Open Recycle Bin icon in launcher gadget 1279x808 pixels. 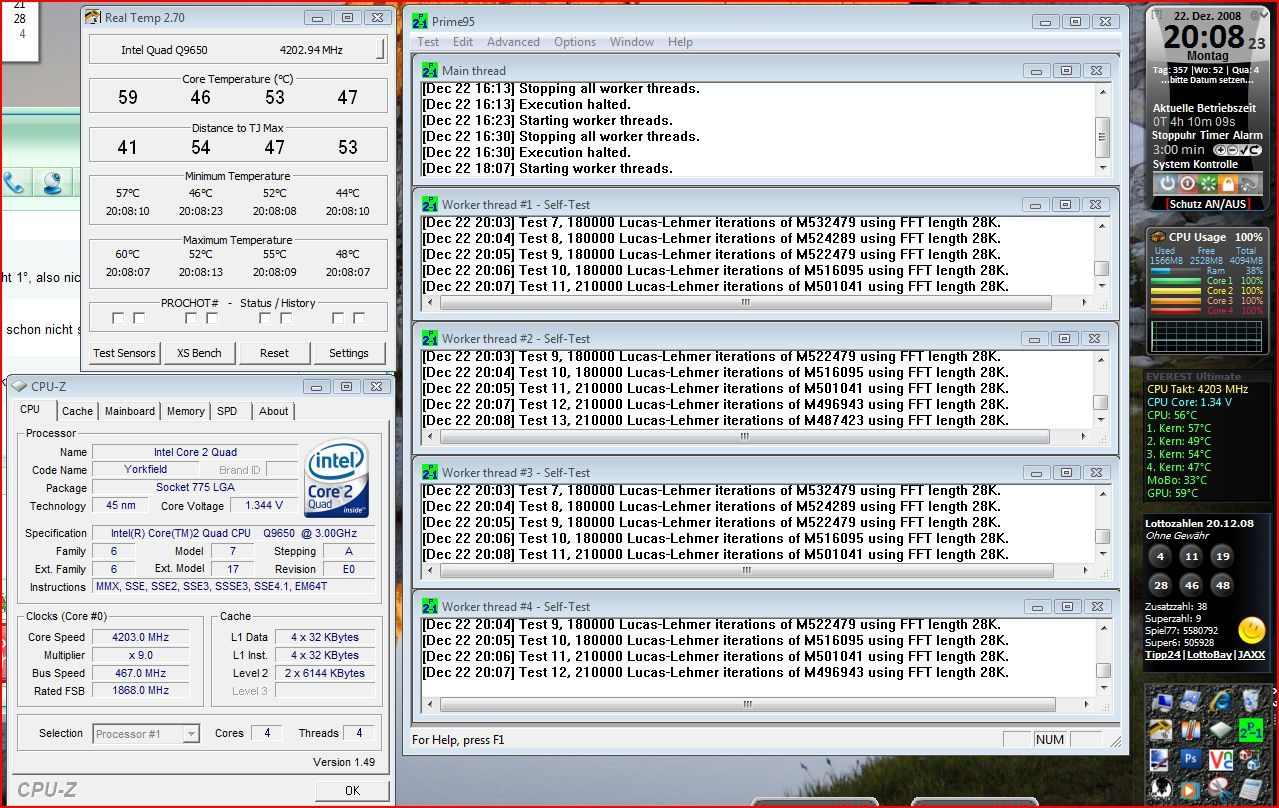(x=1251, y=702)
